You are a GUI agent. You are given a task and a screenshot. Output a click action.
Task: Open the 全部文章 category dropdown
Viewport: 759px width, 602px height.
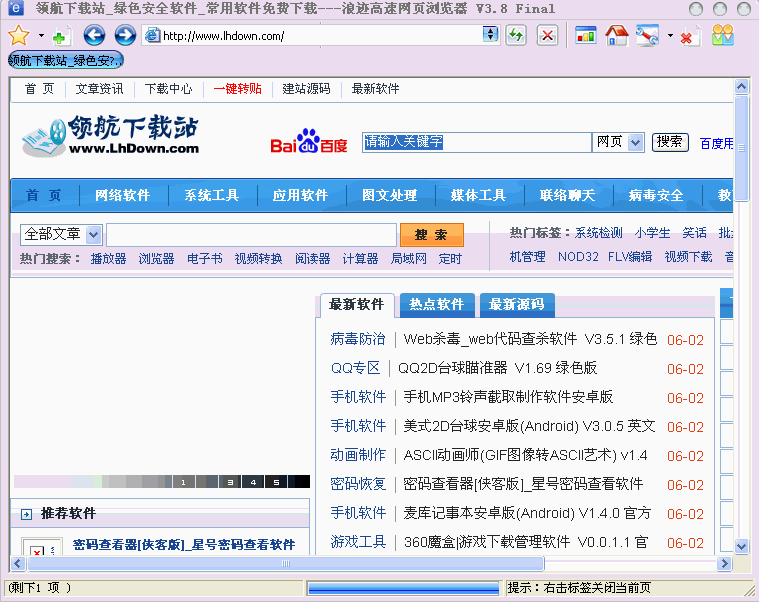coord(93,235)
